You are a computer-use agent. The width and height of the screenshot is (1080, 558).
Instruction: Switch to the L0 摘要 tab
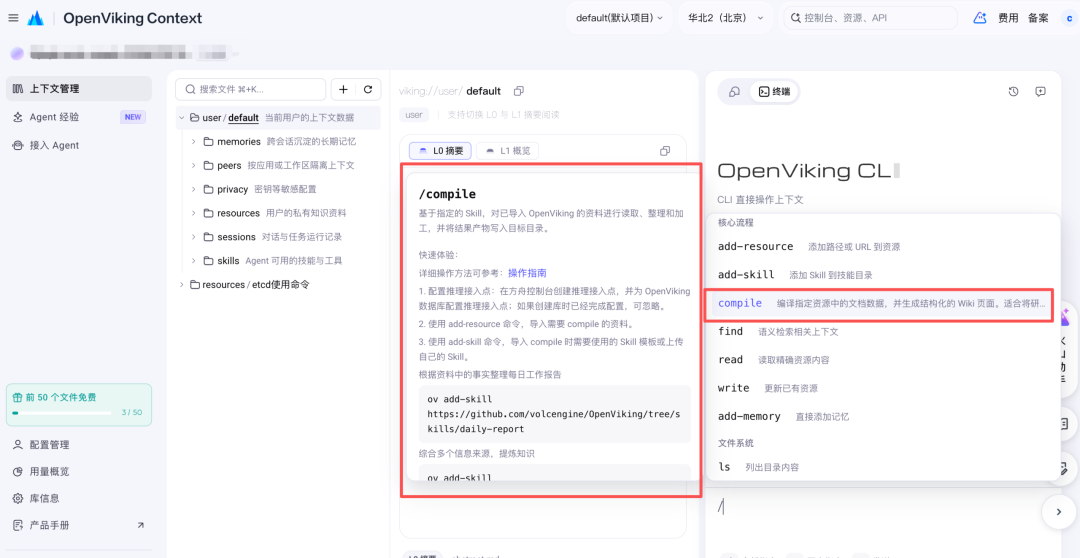(441, 151)
